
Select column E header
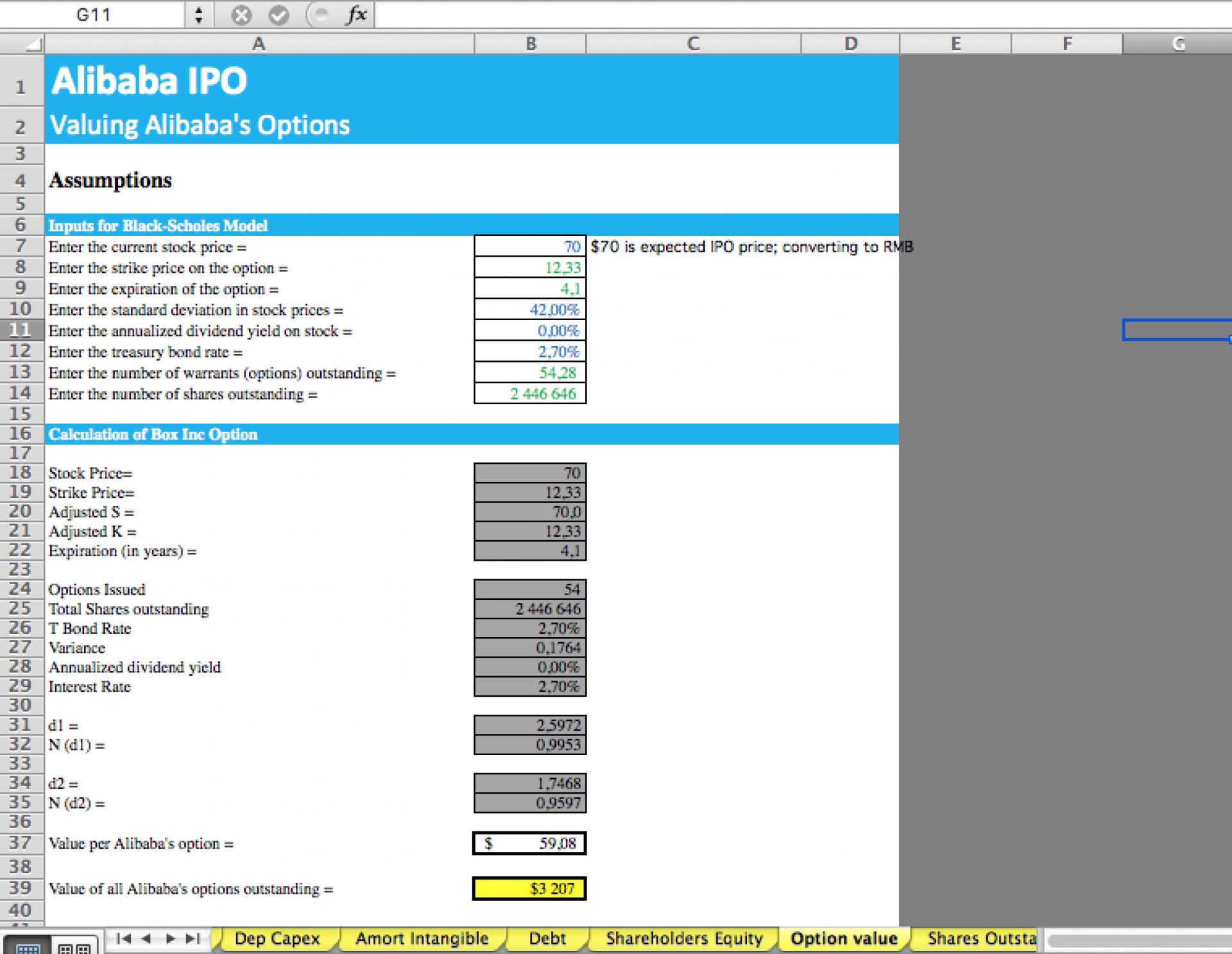pyautogui.click(x=955, y=44)
